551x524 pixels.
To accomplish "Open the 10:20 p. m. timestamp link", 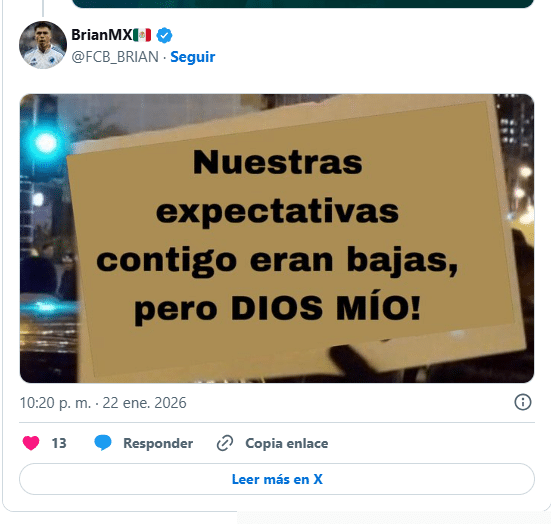I will pyautogui.click(x=55, y=403).
